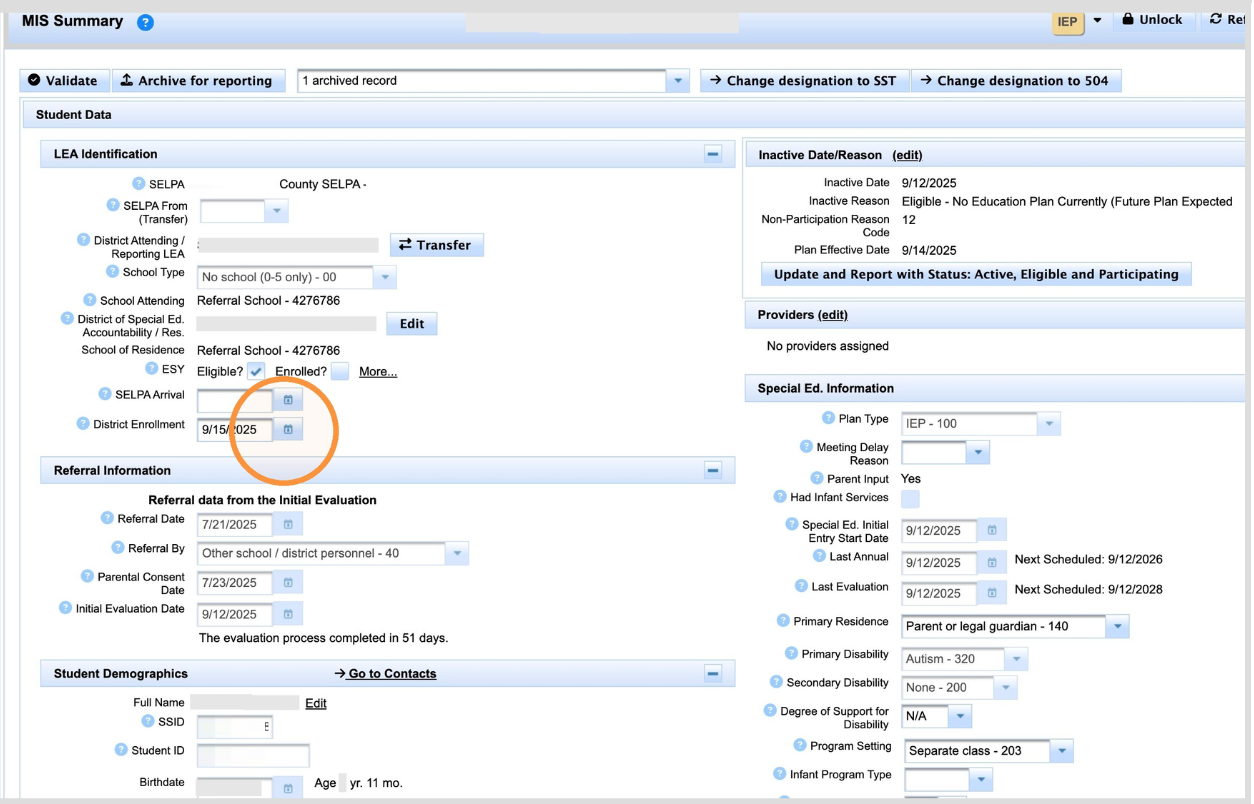Open the Parental Consent Date calendar picker
1254x804 pixels.
[x=288, y=582]
